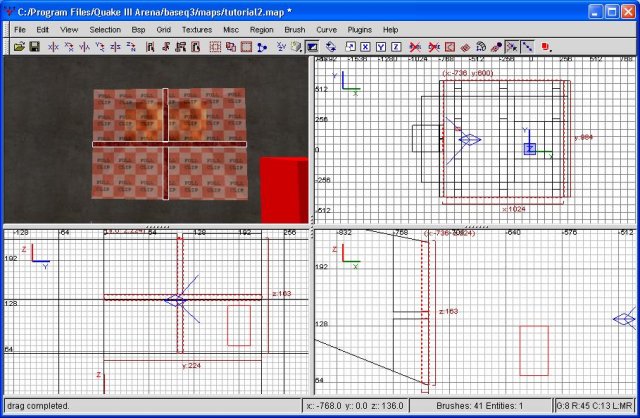Apply CSG Subtract to selection
This screenshot has height=418, width=640.
215,47
